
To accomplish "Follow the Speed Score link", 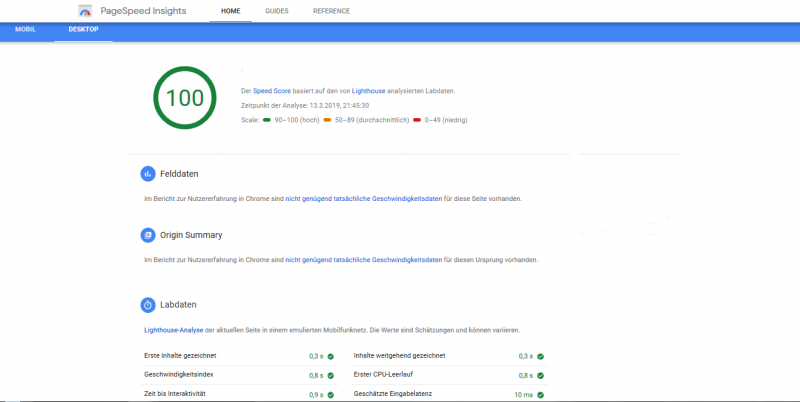I will [273, 91].
